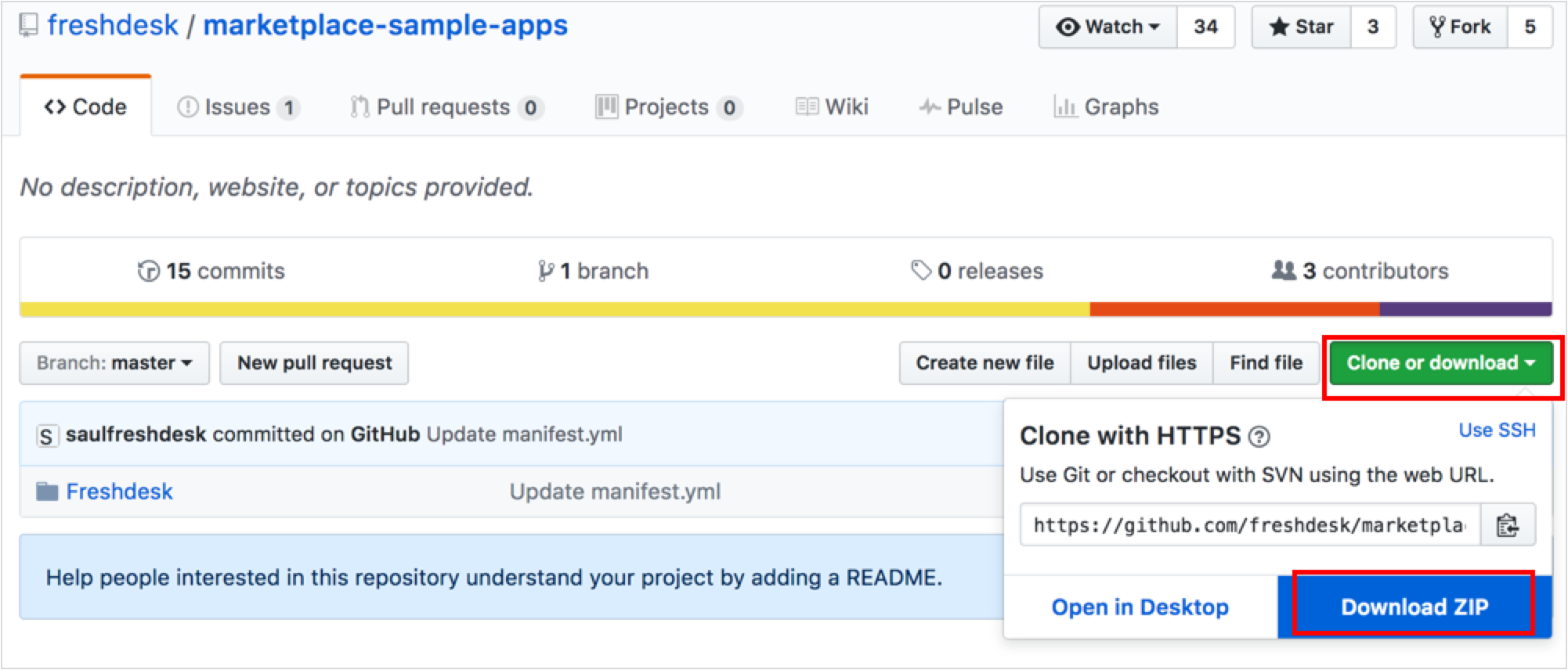Click the yellow segment of the language bar
Screen dimensions: 1568x670
click(555, 310)
